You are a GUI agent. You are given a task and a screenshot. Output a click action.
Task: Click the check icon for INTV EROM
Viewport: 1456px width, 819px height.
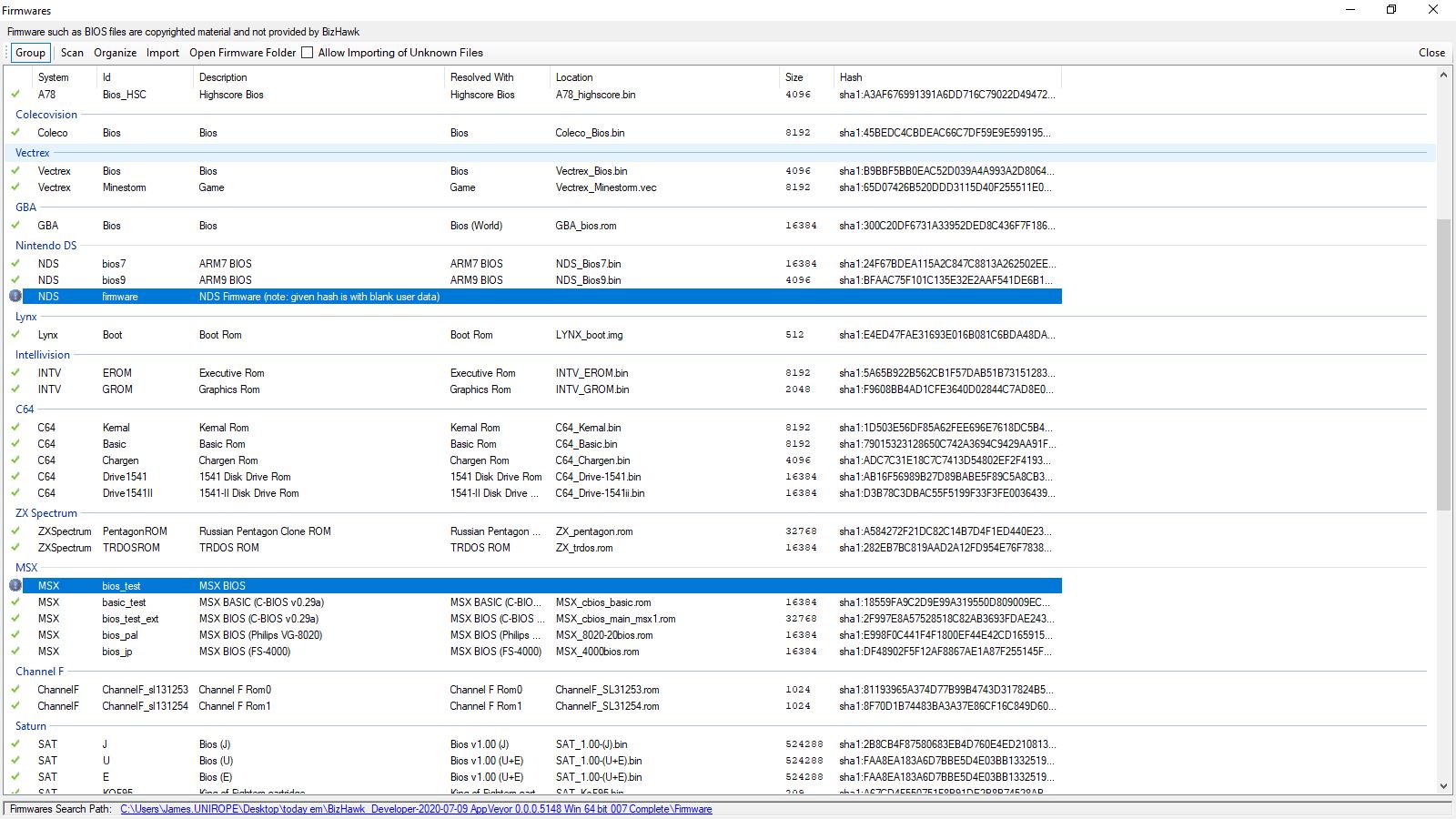click(x=15, y=372)
